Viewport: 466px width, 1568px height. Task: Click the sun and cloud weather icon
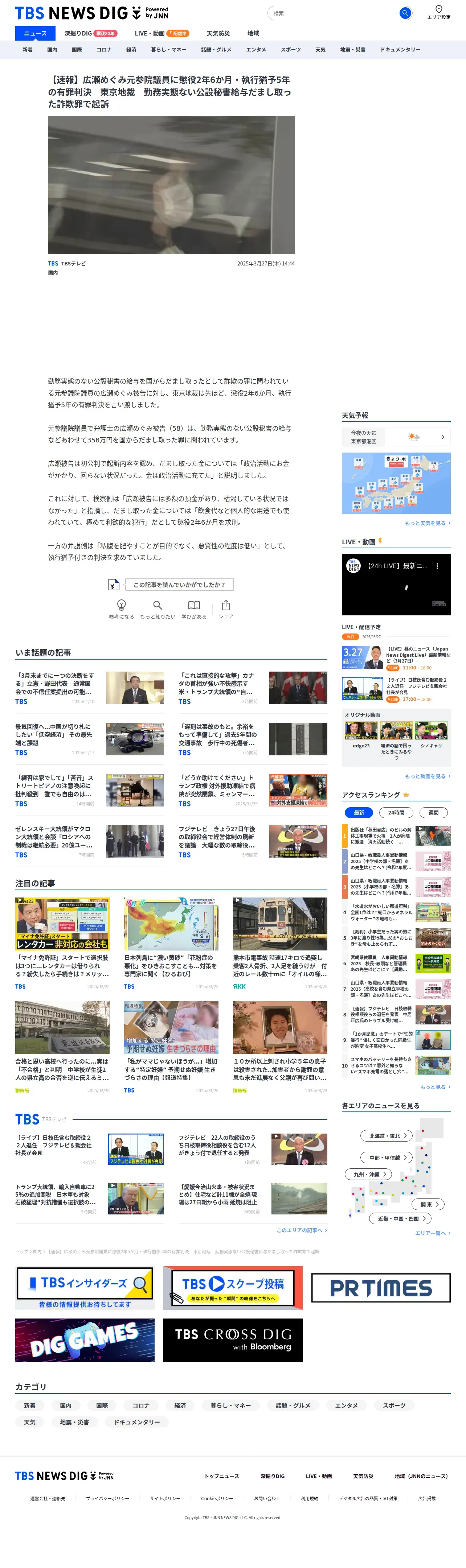[x=414, y=437]
